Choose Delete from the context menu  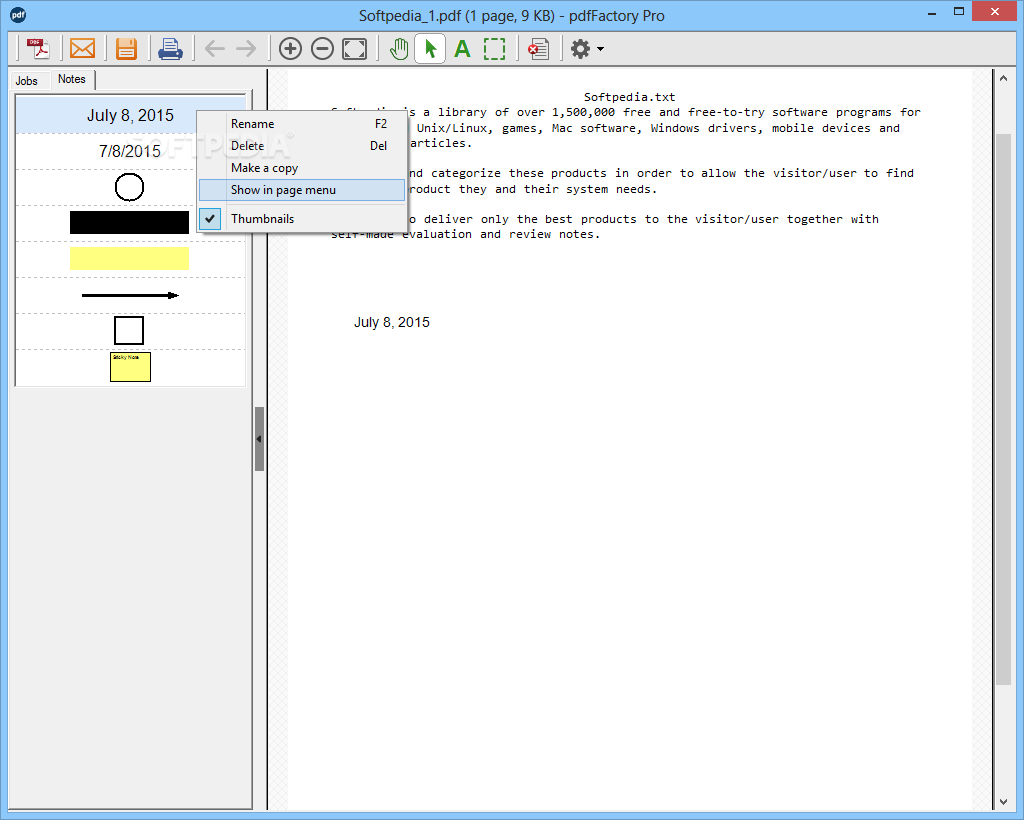coord(302,146)
